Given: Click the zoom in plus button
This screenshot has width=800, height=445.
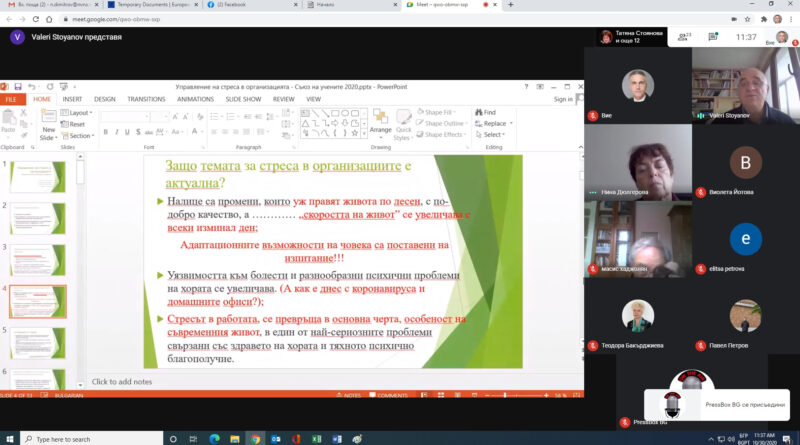Looking at the screenshot, I should click(546, 395).
